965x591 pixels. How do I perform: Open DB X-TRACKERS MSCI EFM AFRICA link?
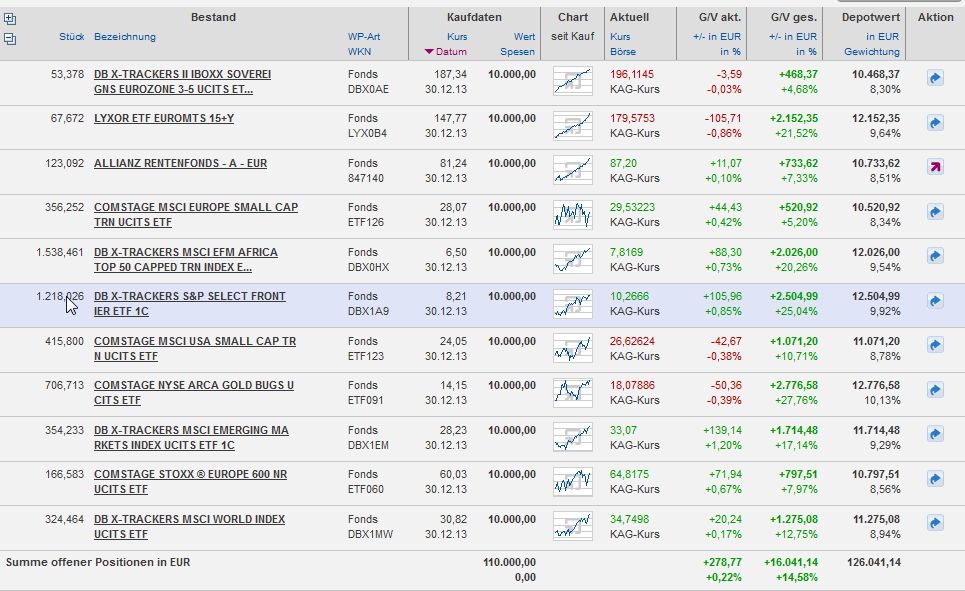pos(185,252)
